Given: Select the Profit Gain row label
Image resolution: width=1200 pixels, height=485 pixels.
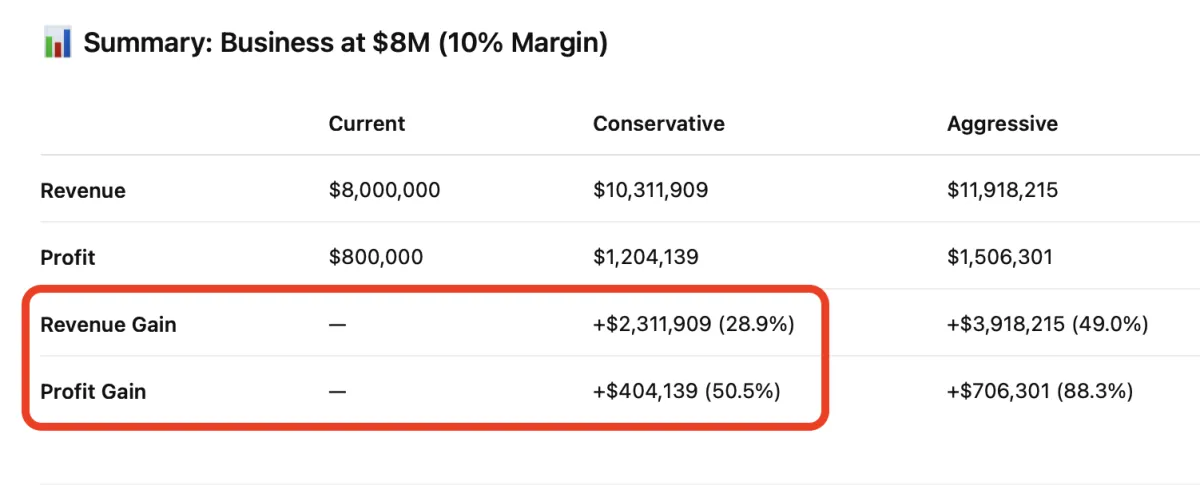Looking at the screenshot, I should pyautogui.click(x=92, y=391).
